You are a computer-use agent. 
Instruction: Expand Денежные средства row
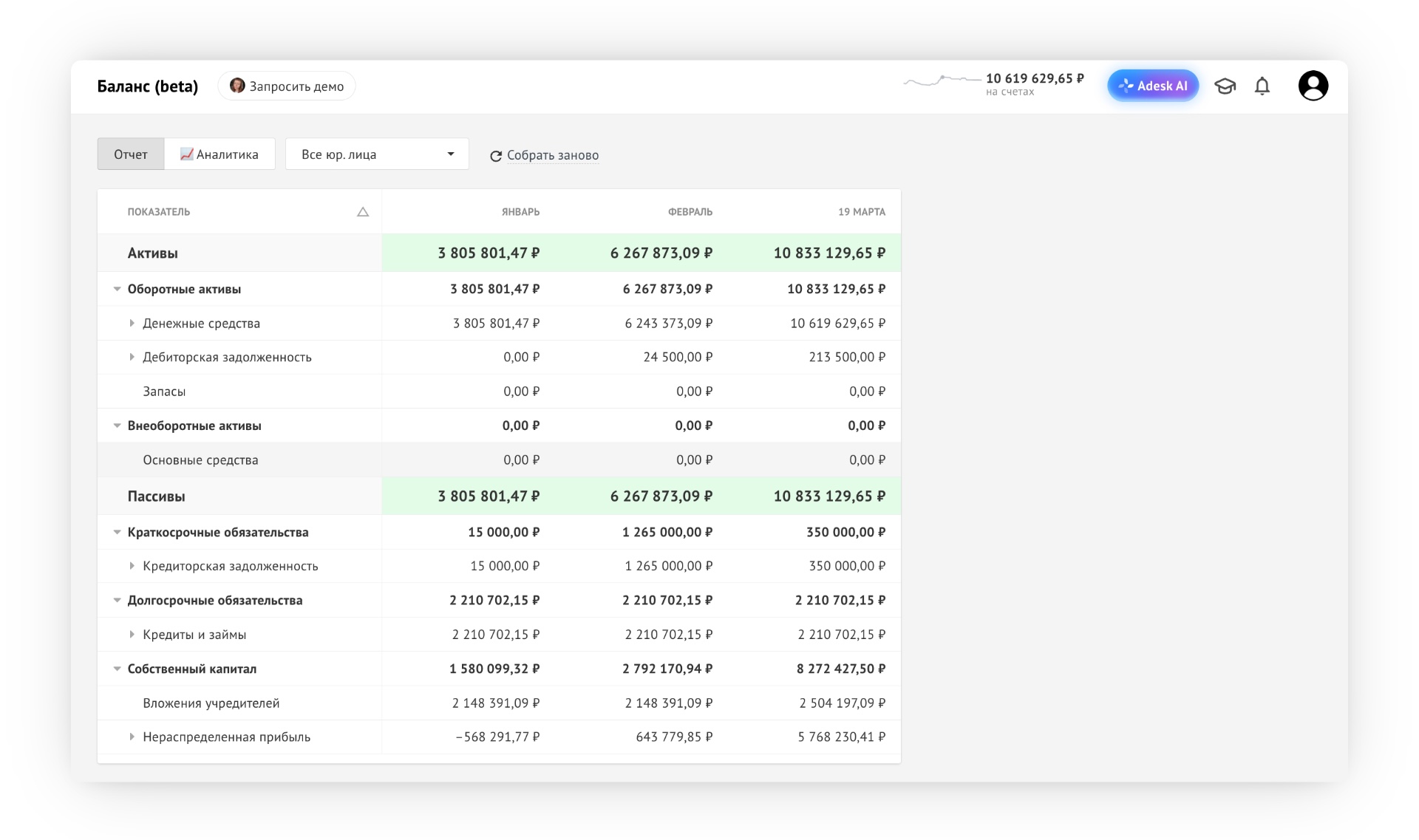click(132, 323)
